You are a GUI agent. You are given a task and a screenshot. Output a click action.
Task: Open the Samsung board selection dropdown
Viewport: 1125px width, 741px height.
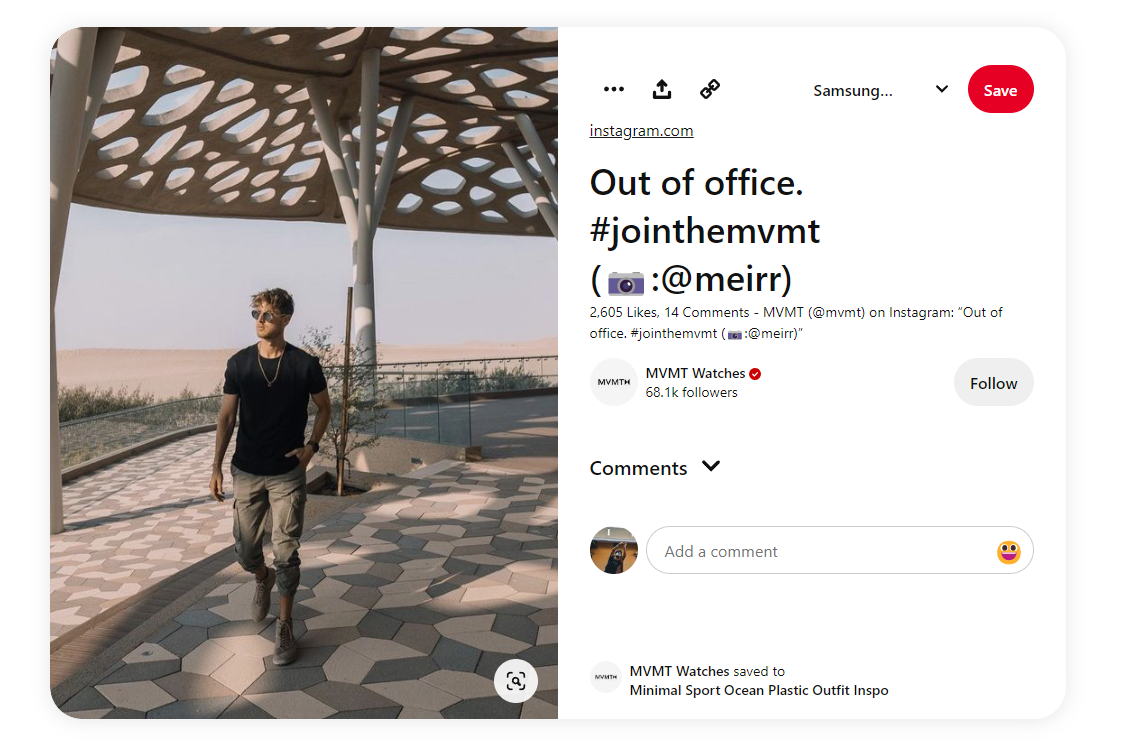pyautogui.click(x=880, y=90)
